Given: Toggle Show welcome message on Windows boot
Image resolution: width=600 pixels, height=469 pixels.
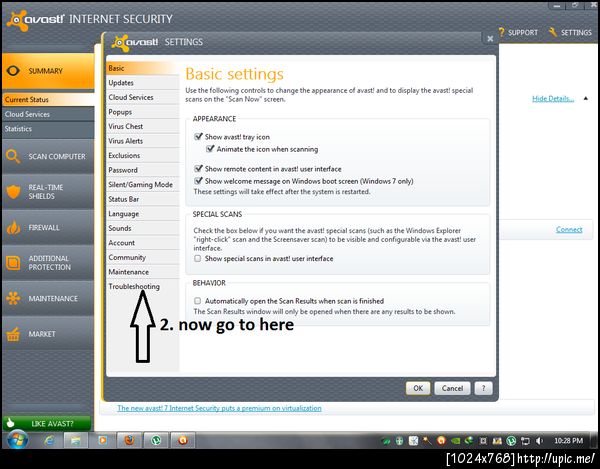Looking at the screenshot, I should 198,181.
